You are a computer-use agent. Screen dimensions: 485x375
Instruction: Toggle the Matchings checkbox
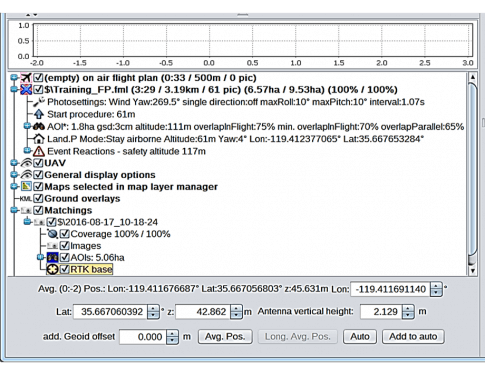pos(38,210)
